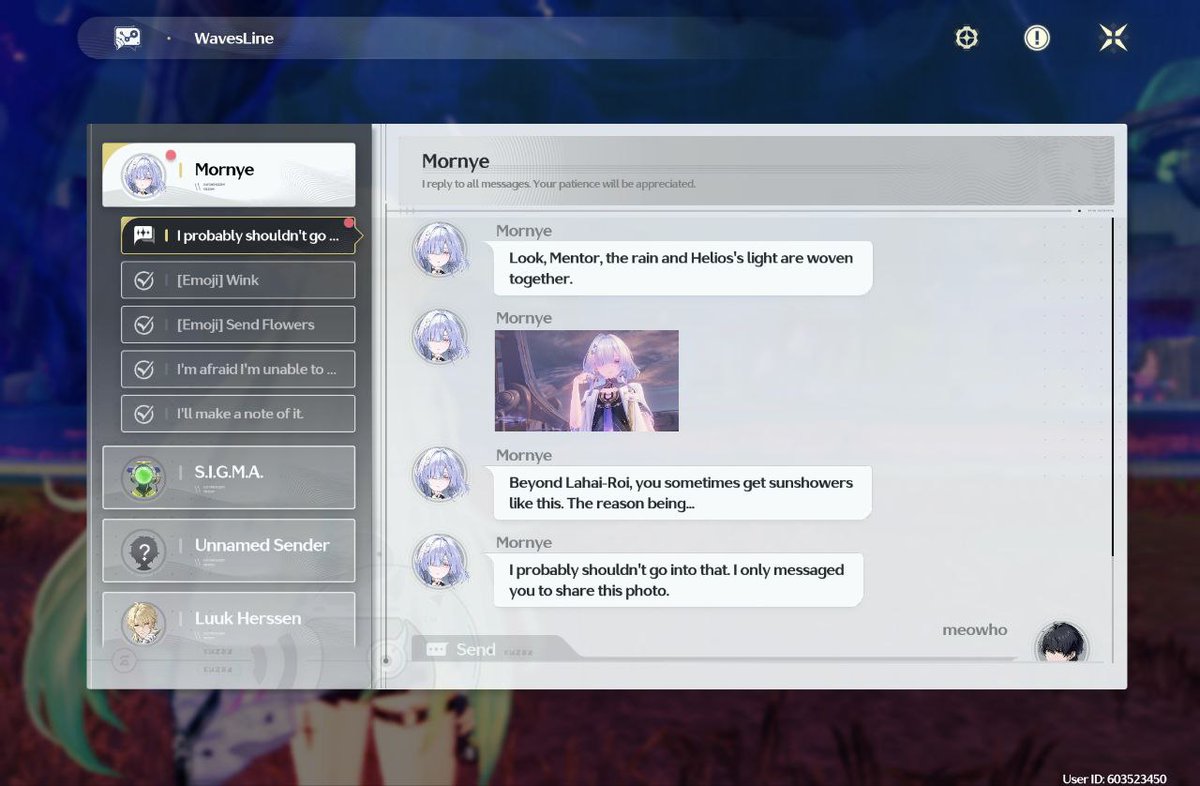Screen dimensions: 1200x786
Task: Open the exclamation info icon
Action: click(1037, 38)
